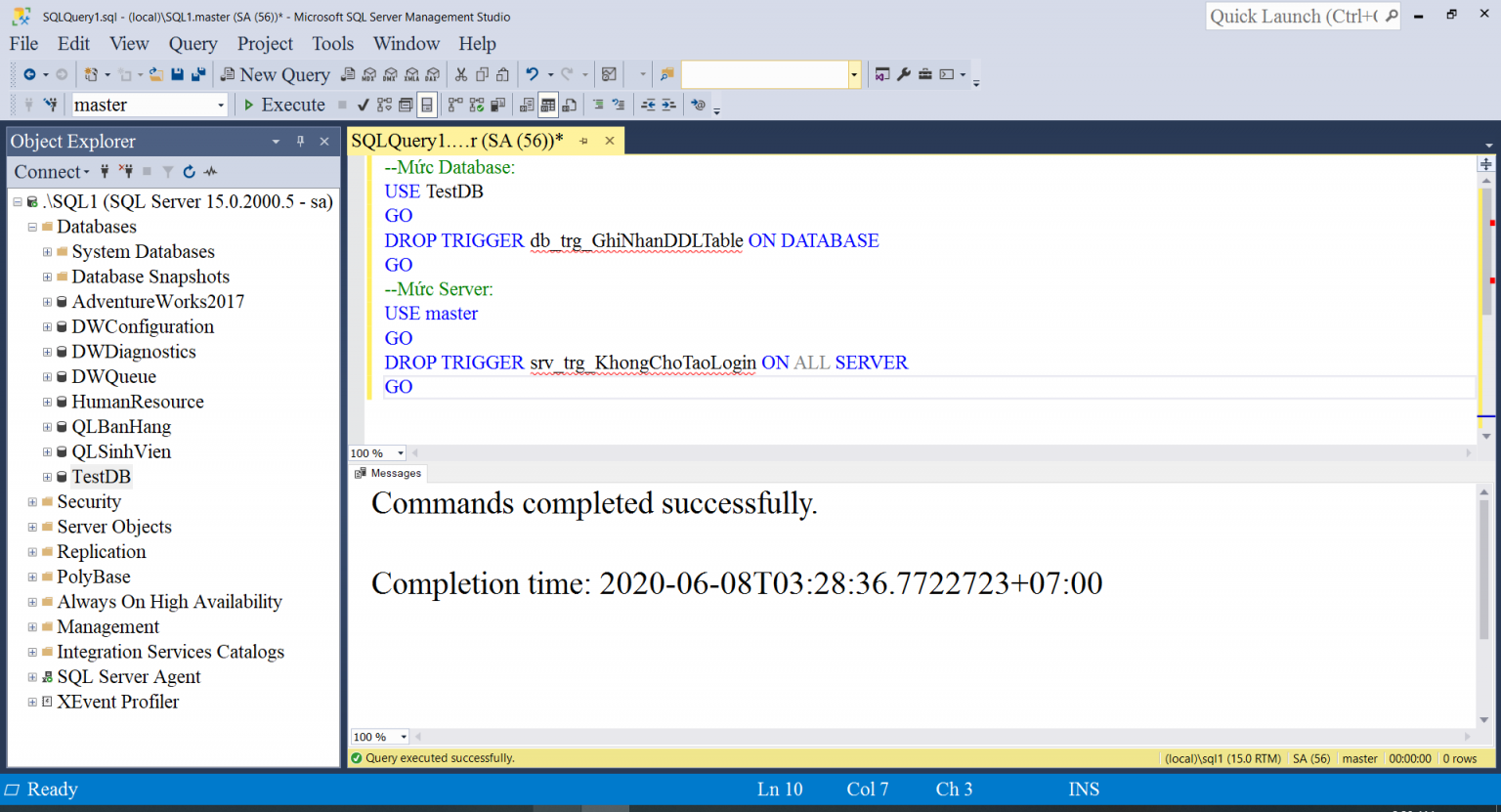The width and height of the screenshot is (1501, 812).
Task: Open the Activity Monitor from Object Explorer
Action: [210, 172]
